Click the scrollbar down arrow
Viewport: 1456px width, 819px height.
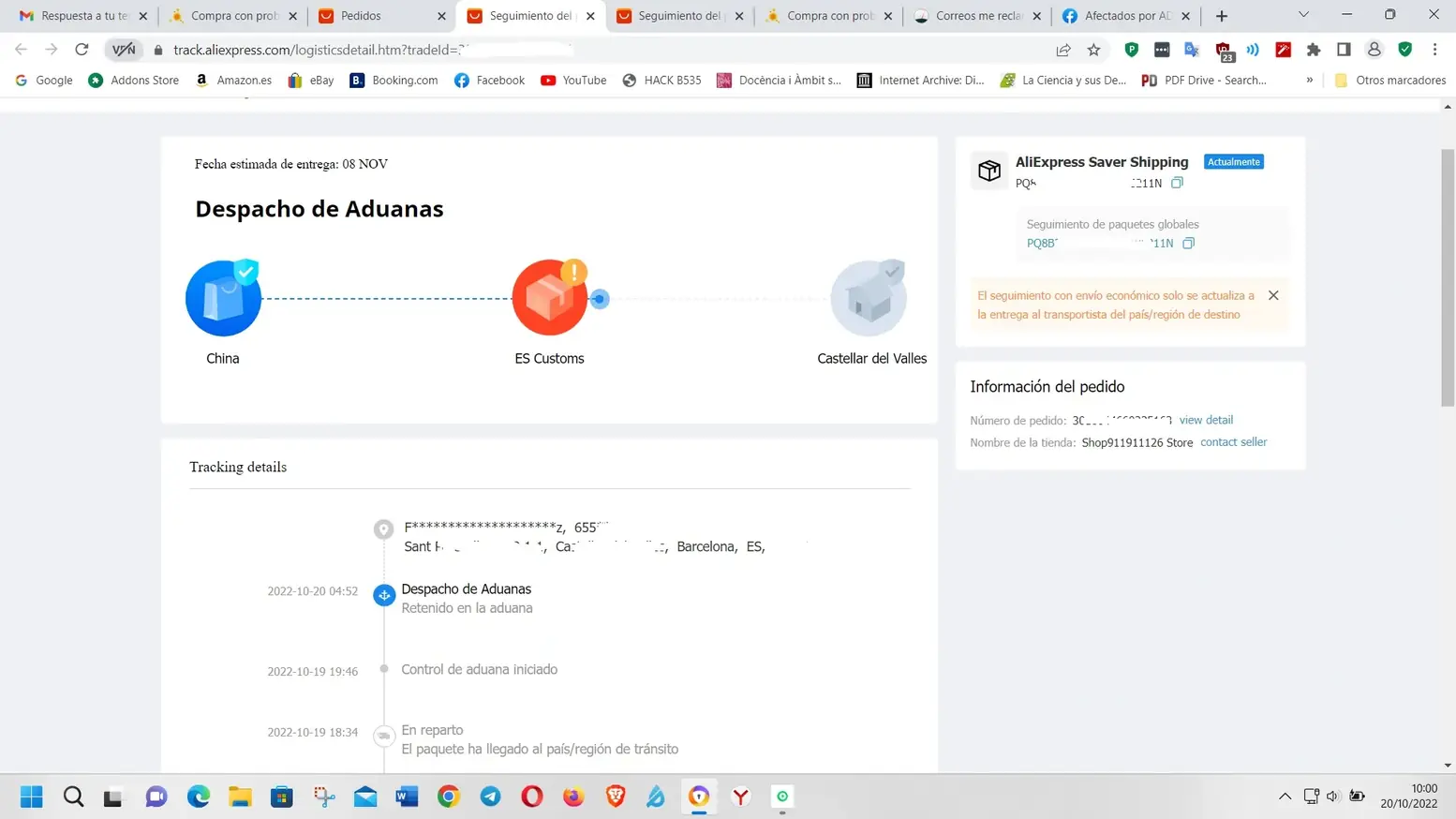point(1448,765)
